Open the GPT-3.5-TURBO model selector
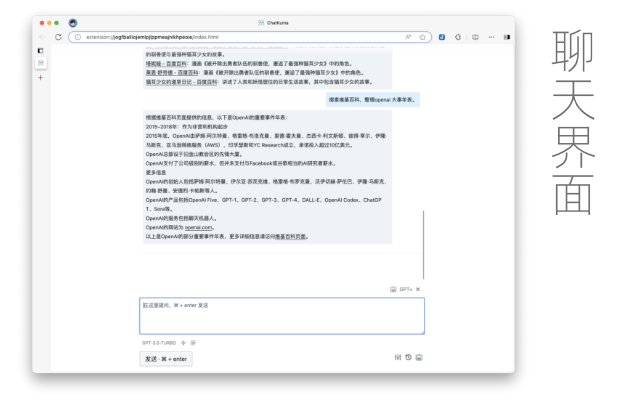640x400 pixels. pyautogui.click(x=159, y=343)
